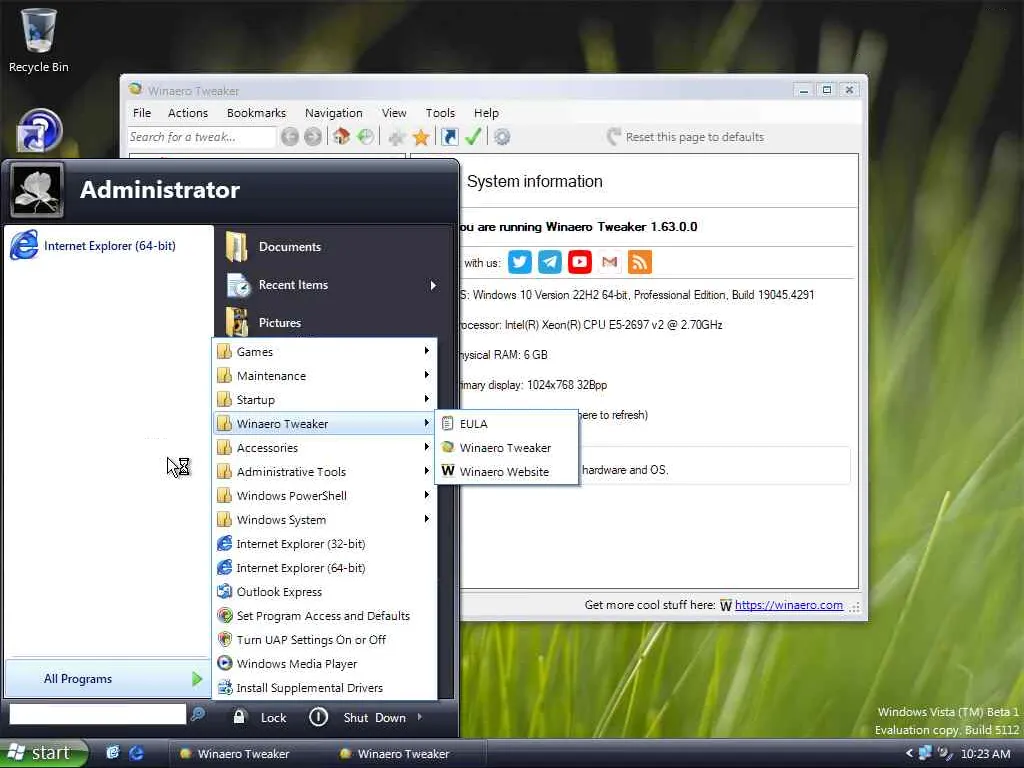
Task: Expand the Accessories folder
Action: 325,447
